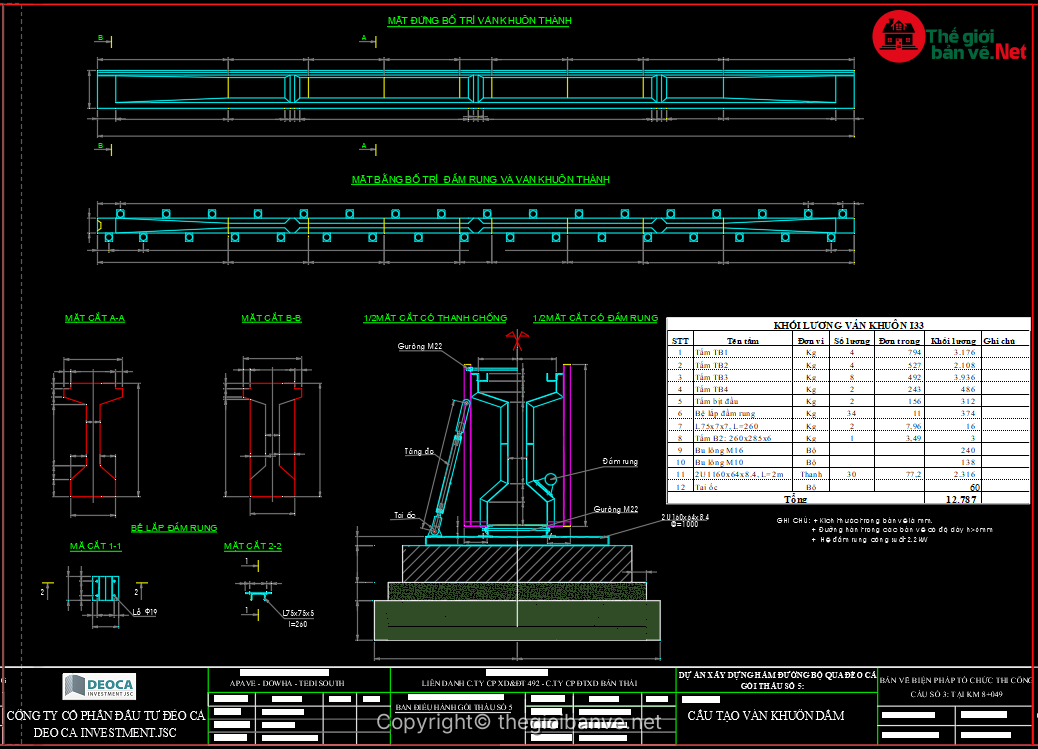
Task: Click the red house watermark logo
Action: [x=897, y=35]
